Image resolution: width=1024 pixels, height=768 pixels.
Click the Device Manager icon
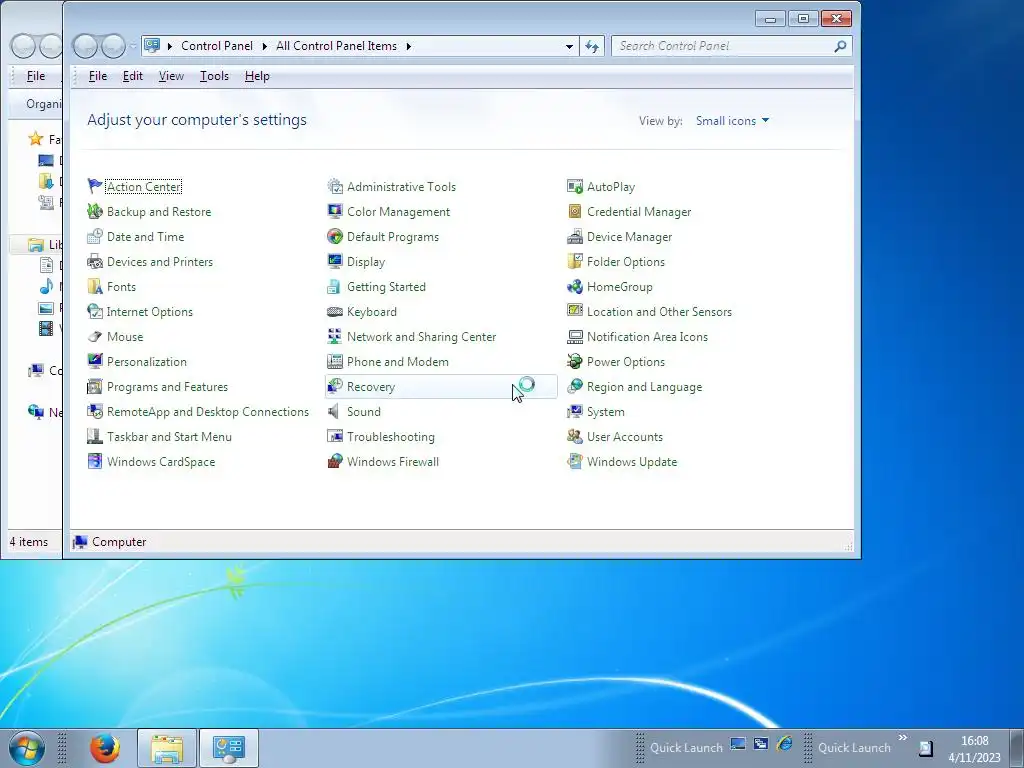[x=575, y=236]
